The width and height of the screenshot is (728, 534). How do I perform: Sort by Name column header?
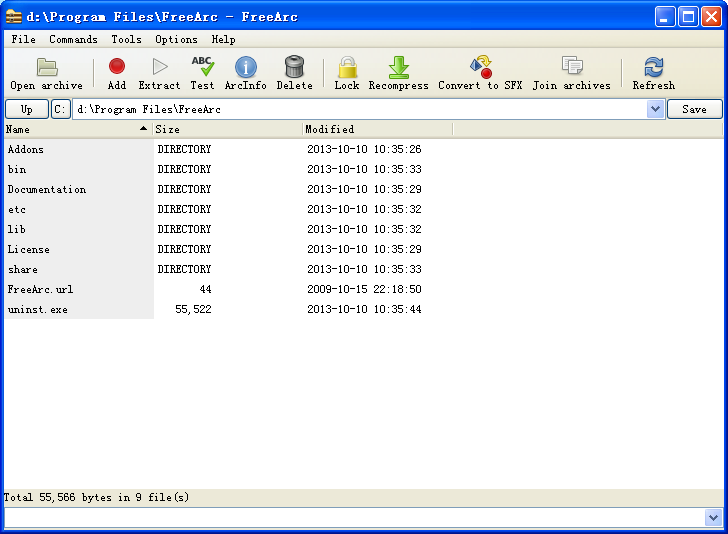(77, 129)
